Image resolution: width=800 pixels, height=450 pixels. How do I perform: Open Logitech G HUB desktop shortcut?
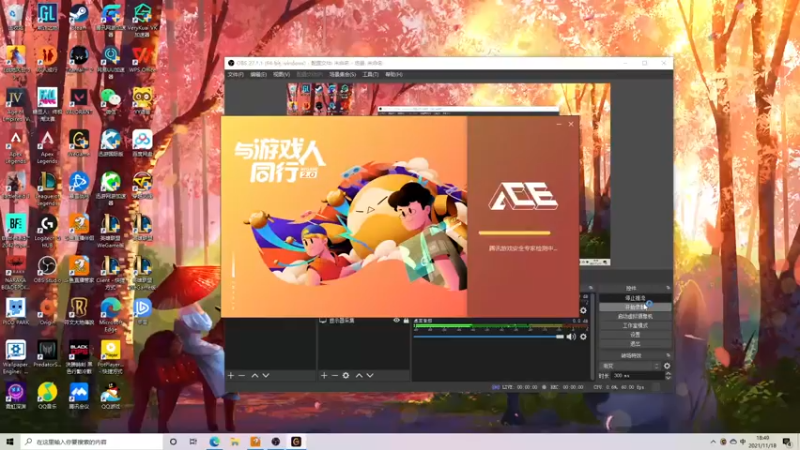pyautogui.click(x=47, y=229)
